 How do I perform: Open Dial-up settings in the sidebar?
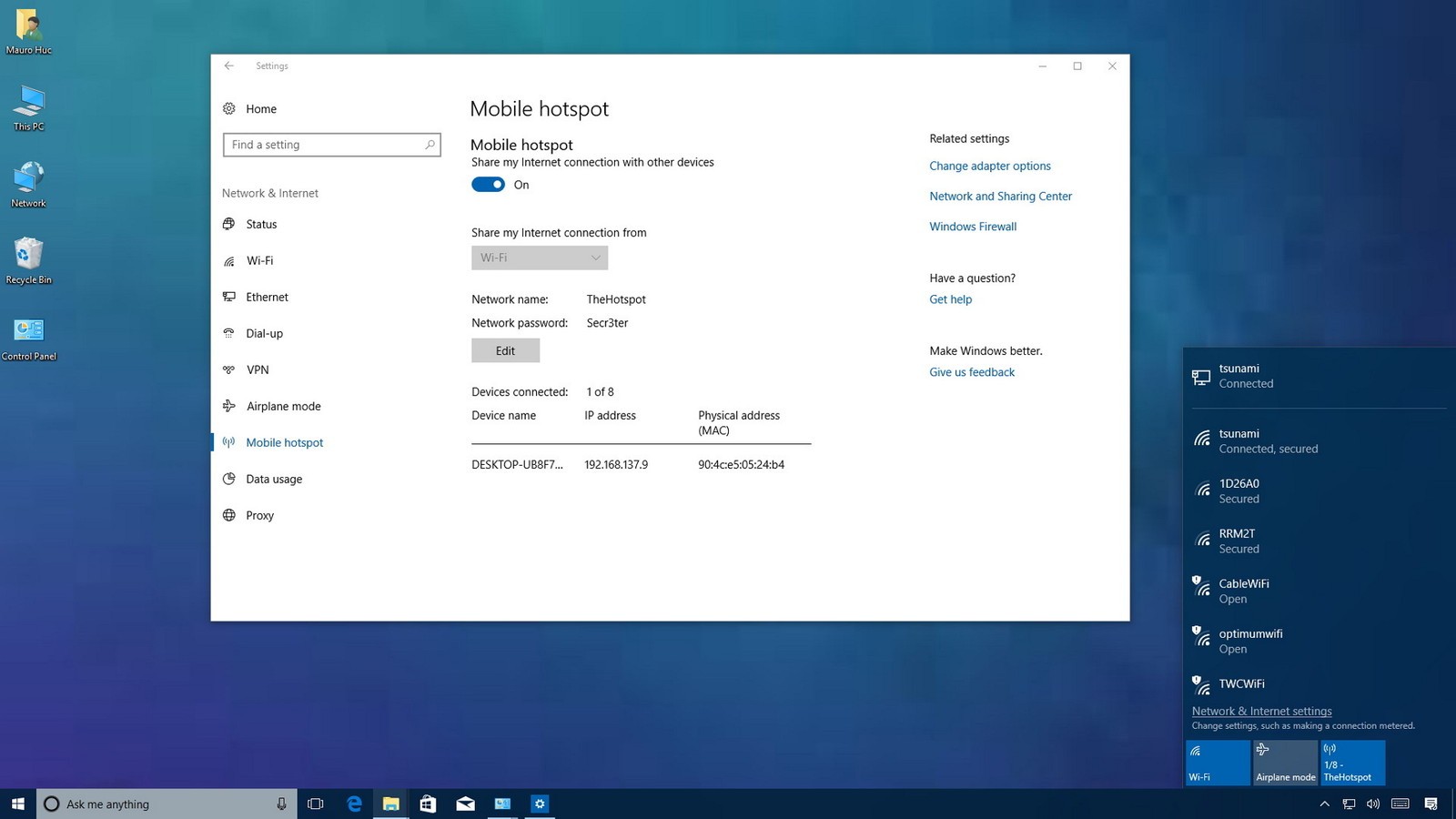tap(229, 333)
